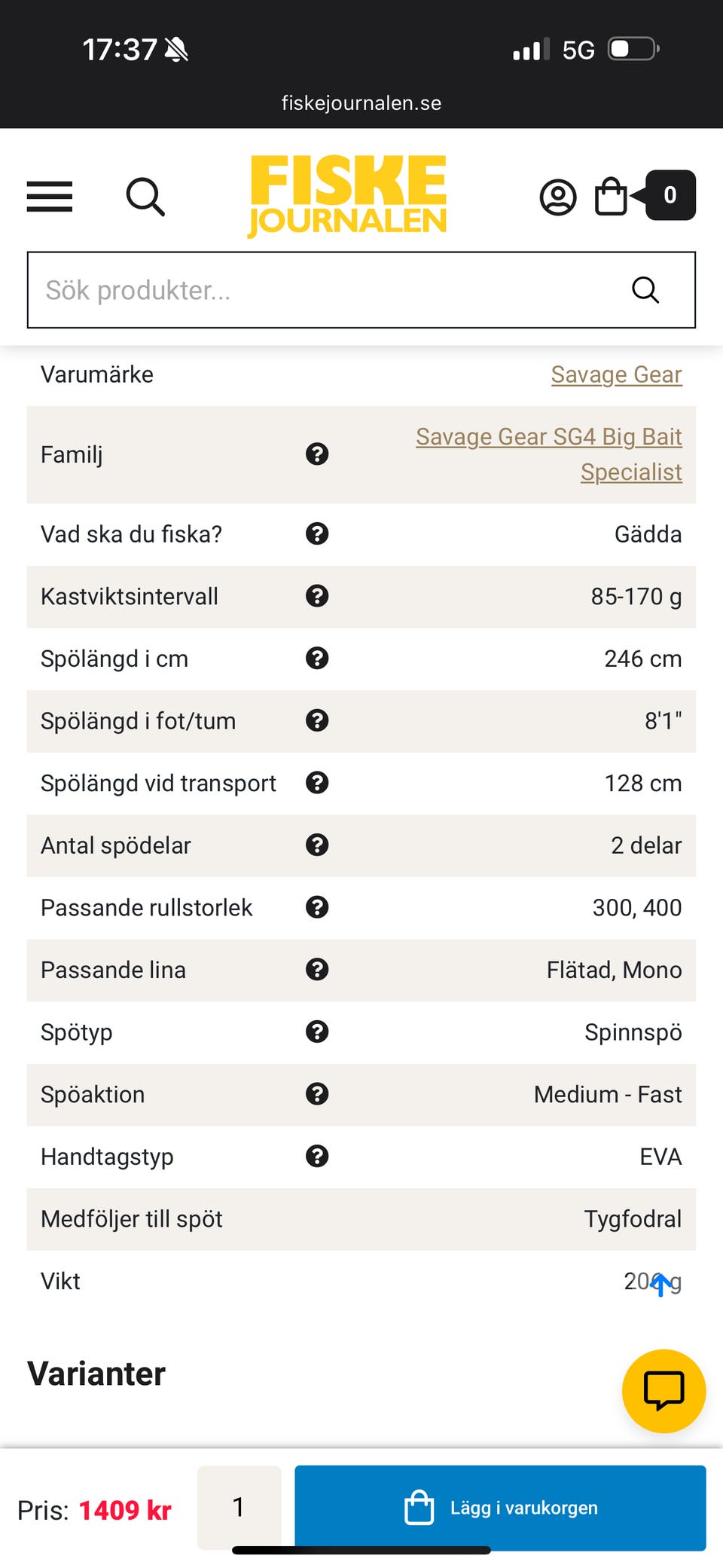The image size is (723, 1568).
Task: Tap the header search magnifier icon
Action: (145, 197)
